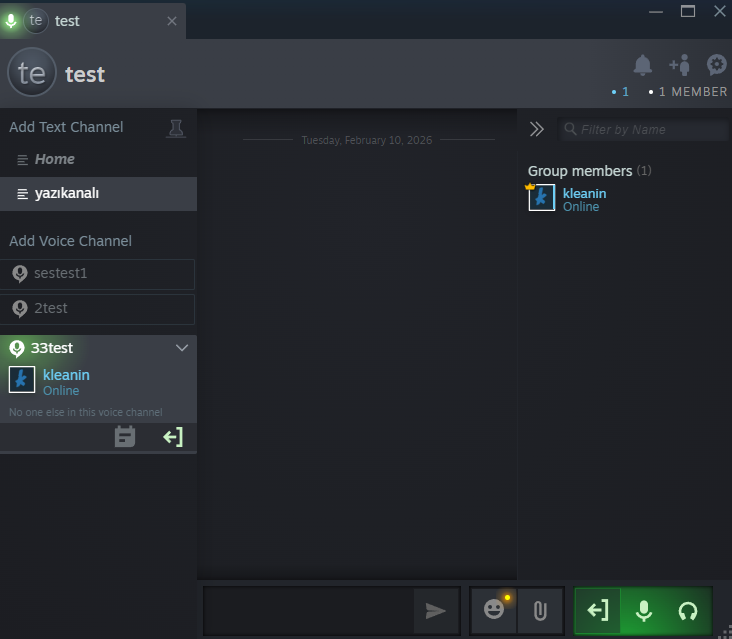The height and width of the screenshot is (639, 732).
Task: Click the online count 1 indicator
Action: click(x=620, y=92)
